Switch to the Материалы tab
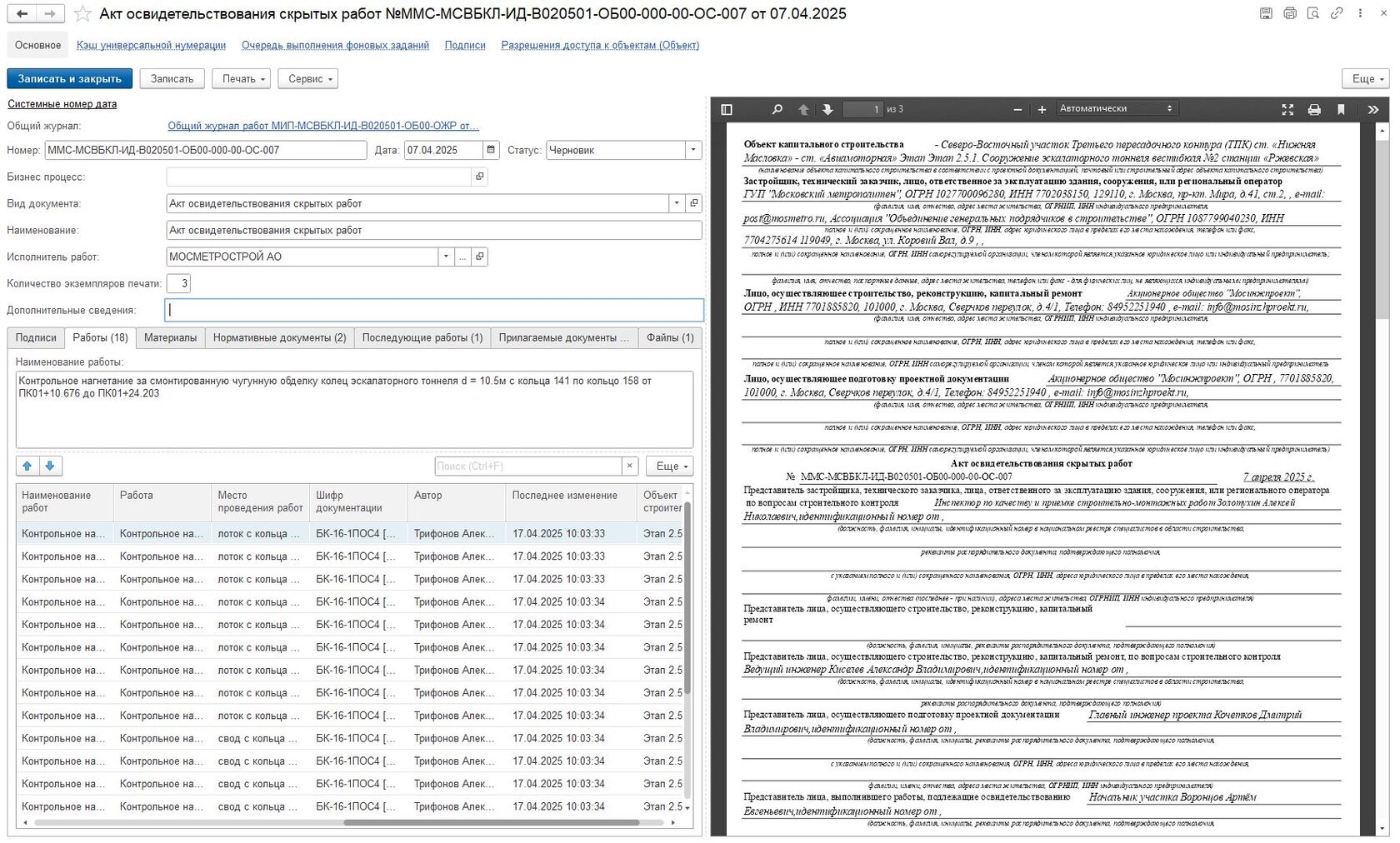Viewport: 1400px width, 843px height. point(170,337)
